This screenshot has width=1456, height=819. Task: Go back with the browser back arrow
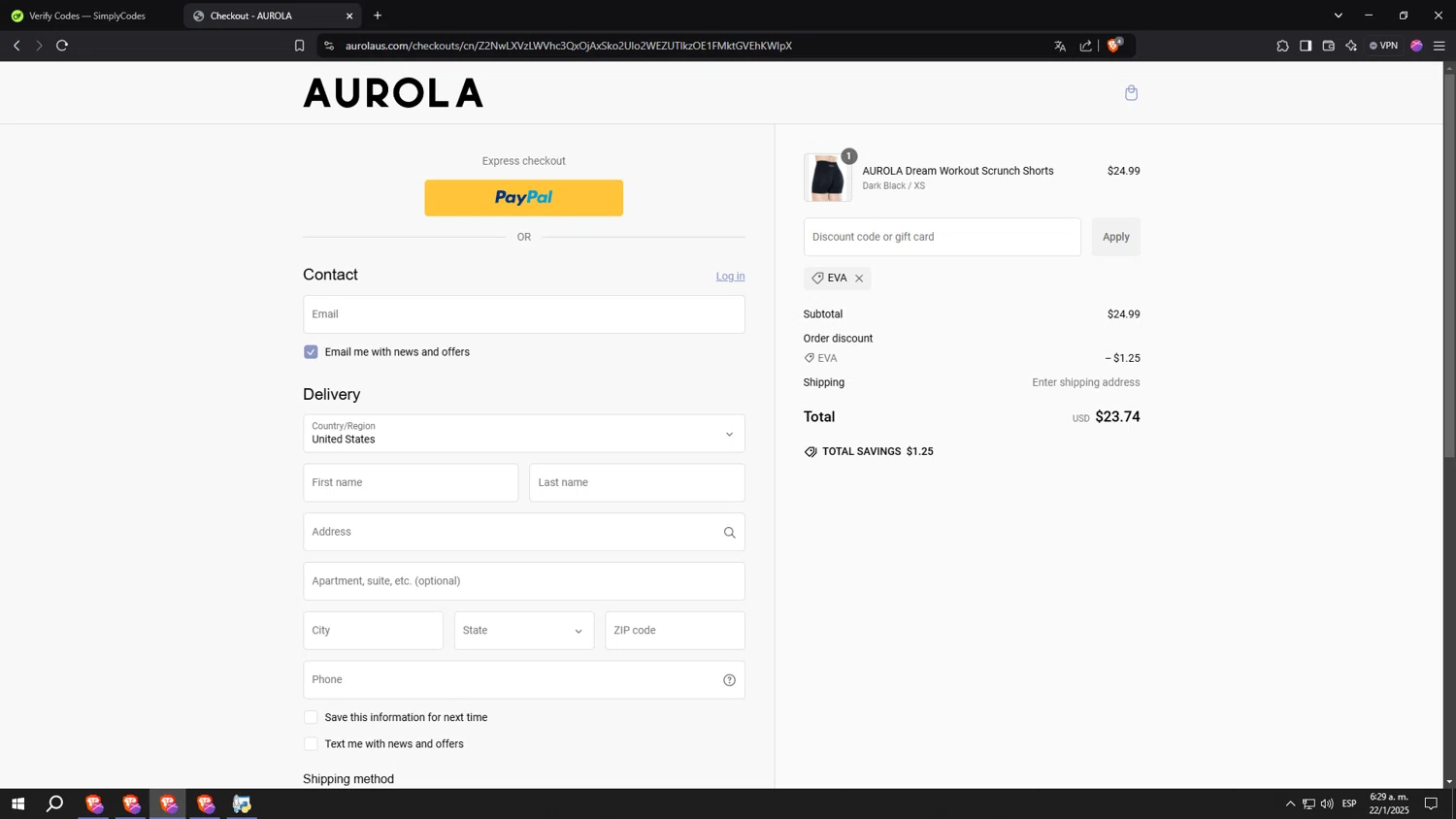coord(17,46)
